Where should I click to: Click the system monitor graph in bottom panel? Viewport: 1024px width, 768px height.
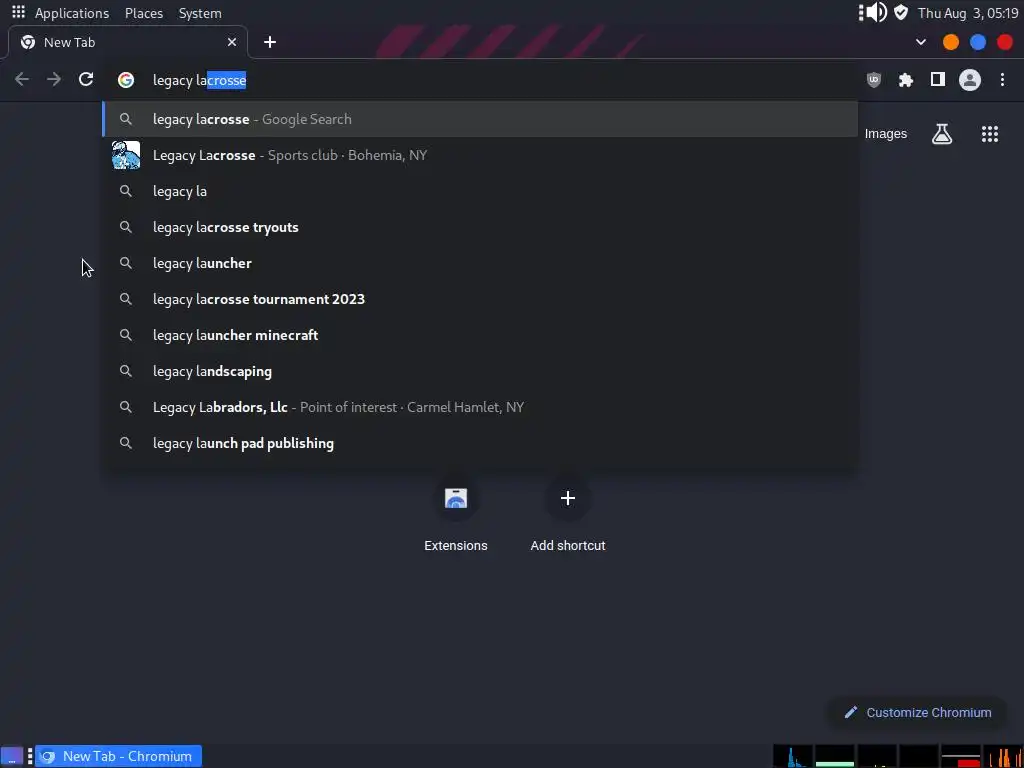coord(898,756)
